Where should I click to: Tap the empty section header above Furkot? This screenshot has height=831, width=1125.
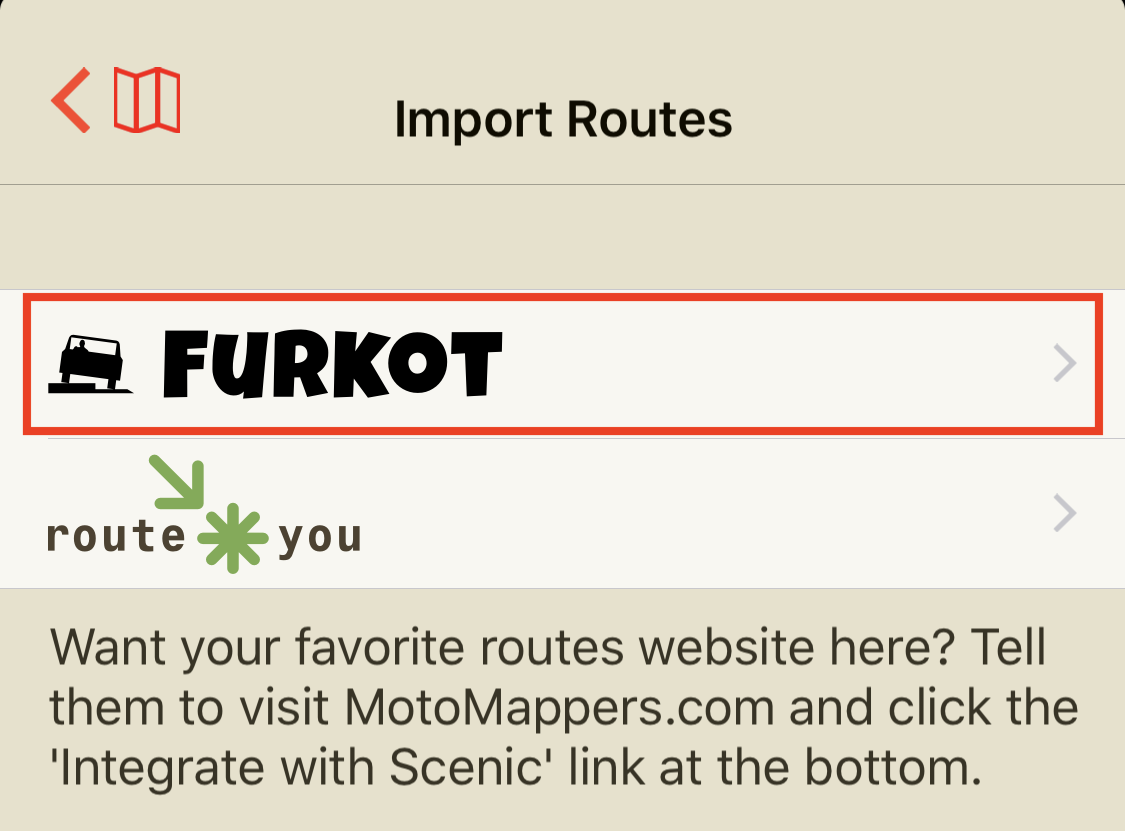coord(562,237)
